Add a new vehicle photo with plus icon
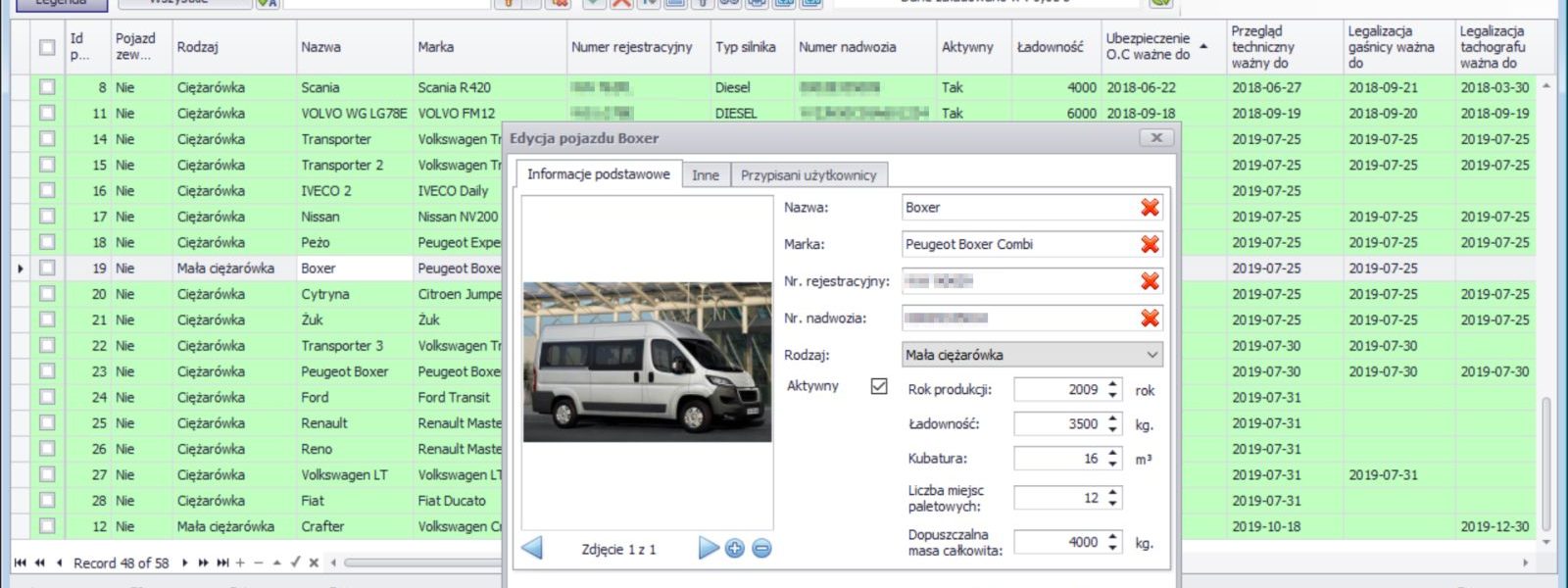 click(735, 549)
